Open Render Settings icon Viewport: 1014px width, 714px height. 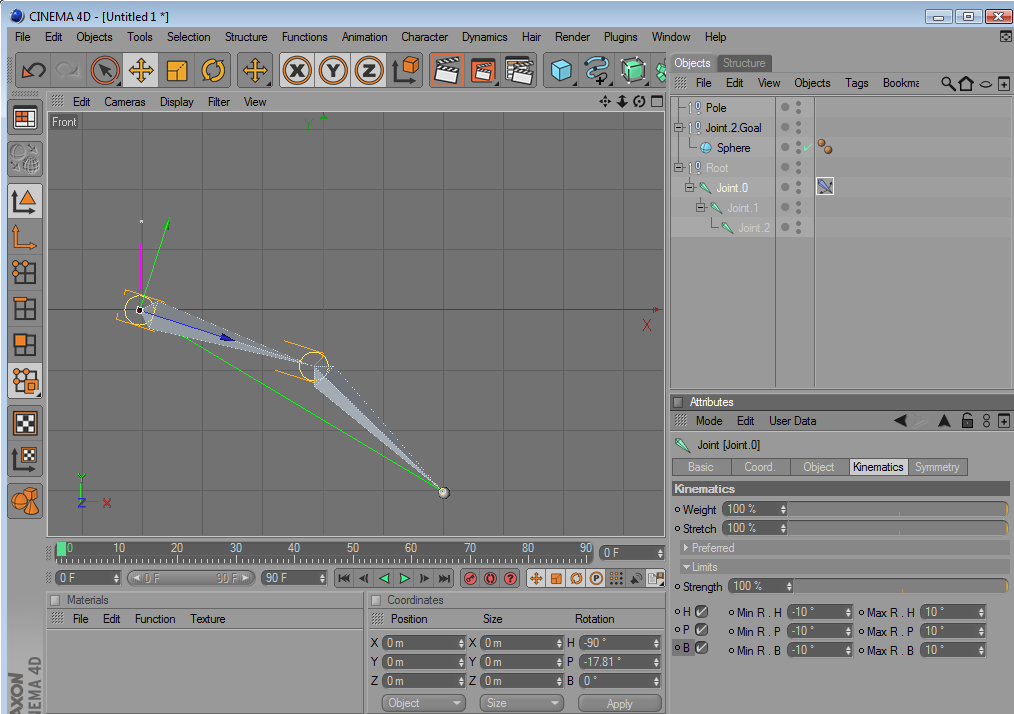point(519,70)
